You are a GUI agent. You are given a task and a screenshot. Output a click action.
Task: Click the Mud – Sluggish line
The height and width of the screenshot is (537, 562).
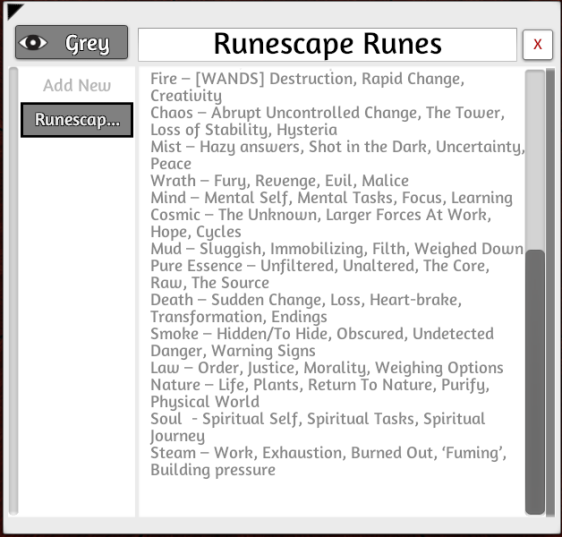tap(337, 249)
